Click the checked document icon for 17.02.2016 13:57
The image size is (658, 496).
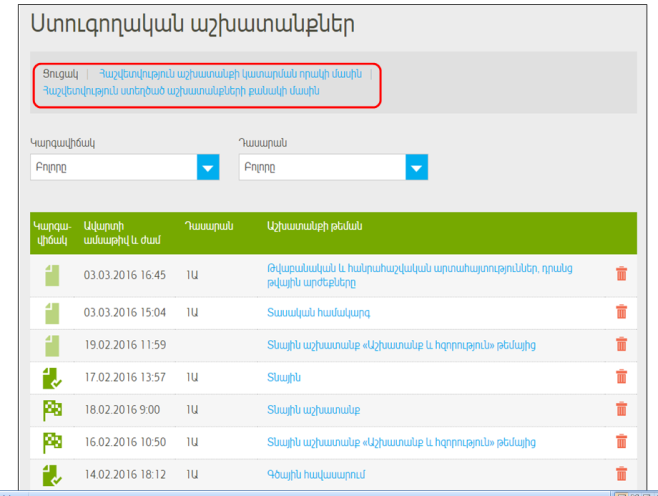[52, 378]
